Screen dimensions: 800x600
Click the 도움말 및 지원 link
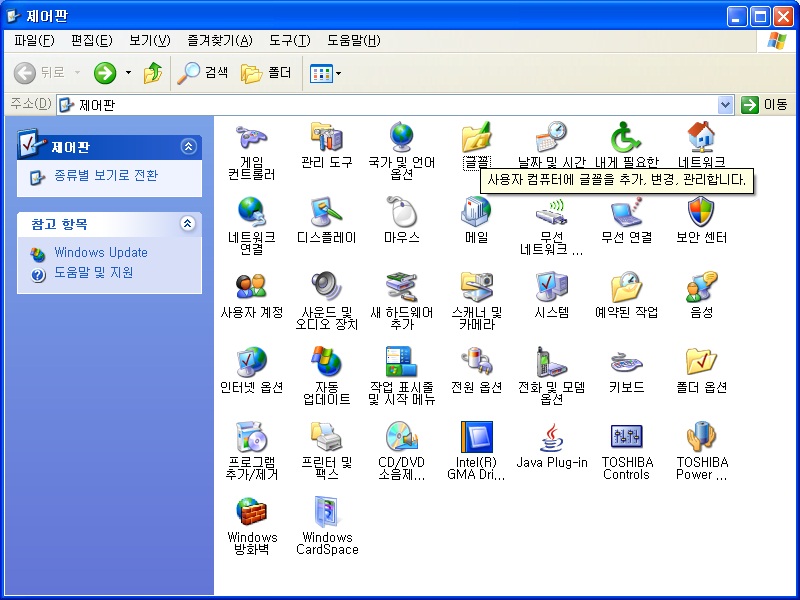(x=93, y=273)
